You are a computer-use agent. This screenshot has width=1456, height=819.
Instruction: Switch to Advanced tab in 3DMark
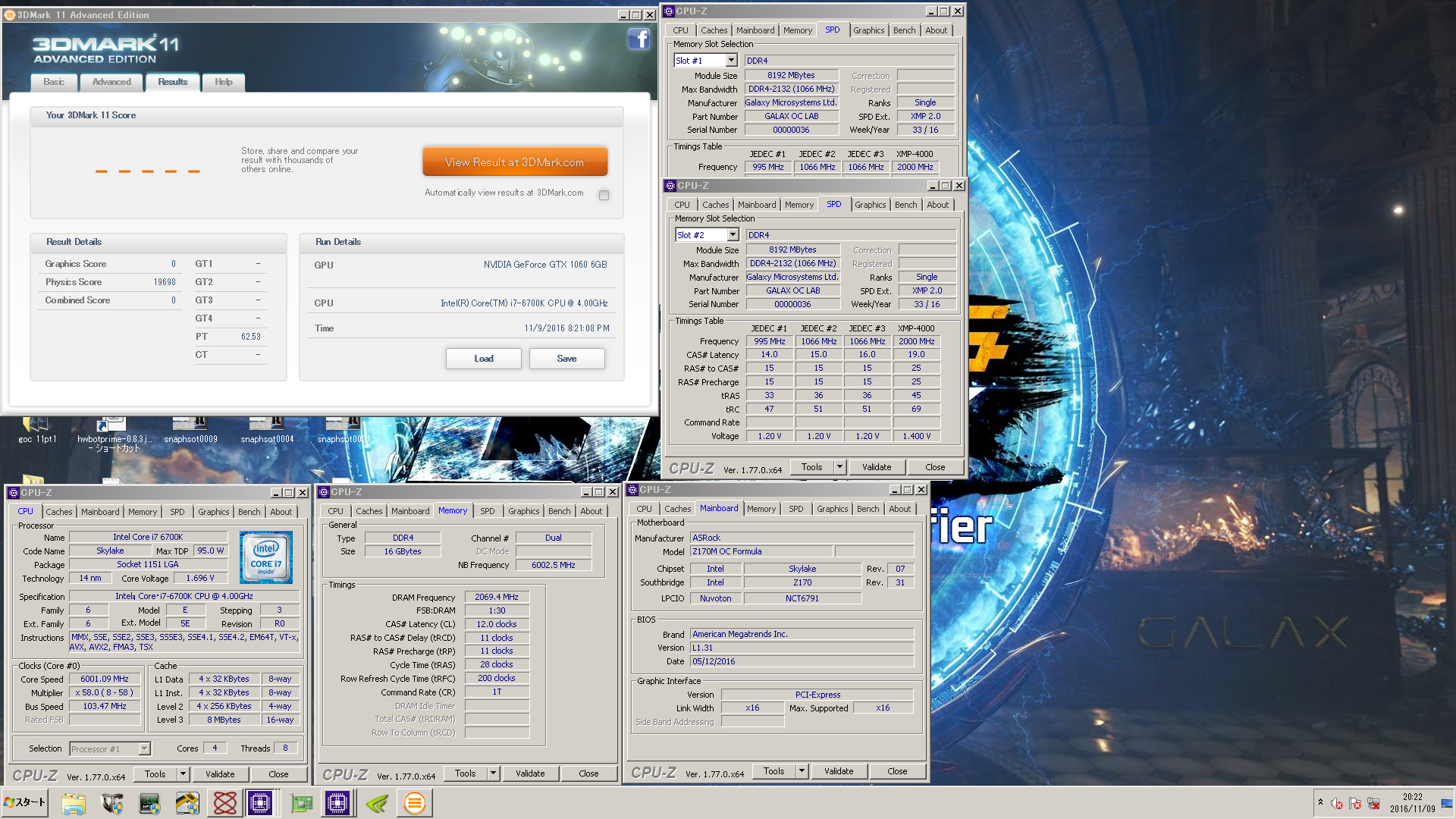111,82
